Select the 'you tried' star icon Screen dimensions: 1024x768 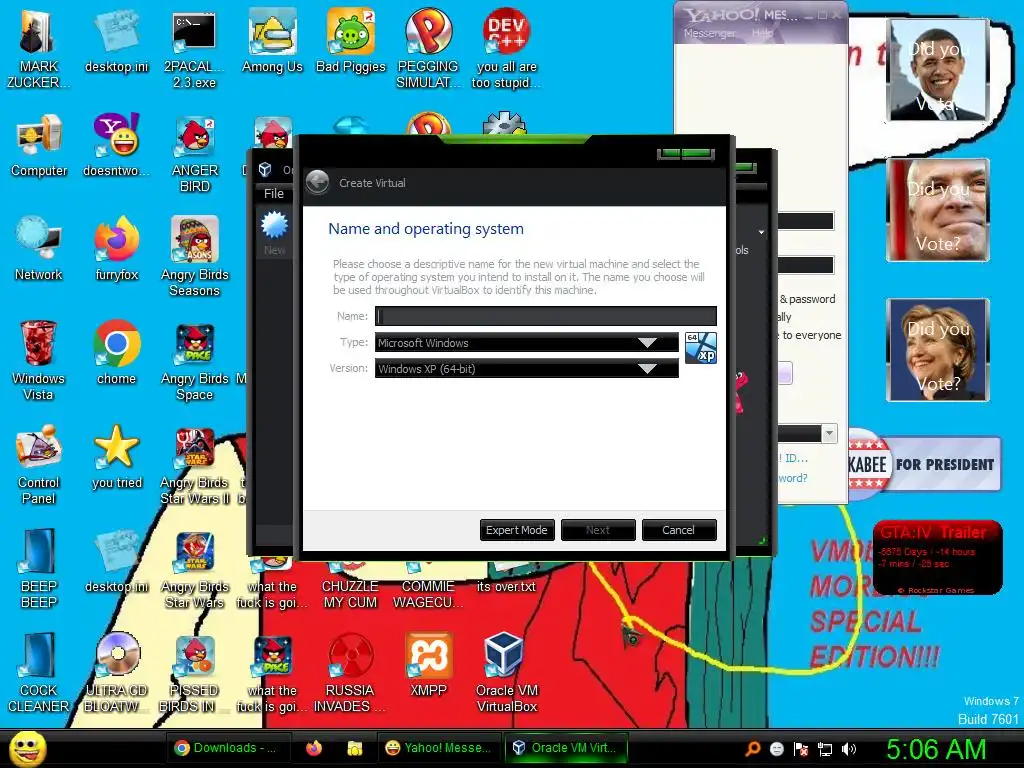coord(117,457)
